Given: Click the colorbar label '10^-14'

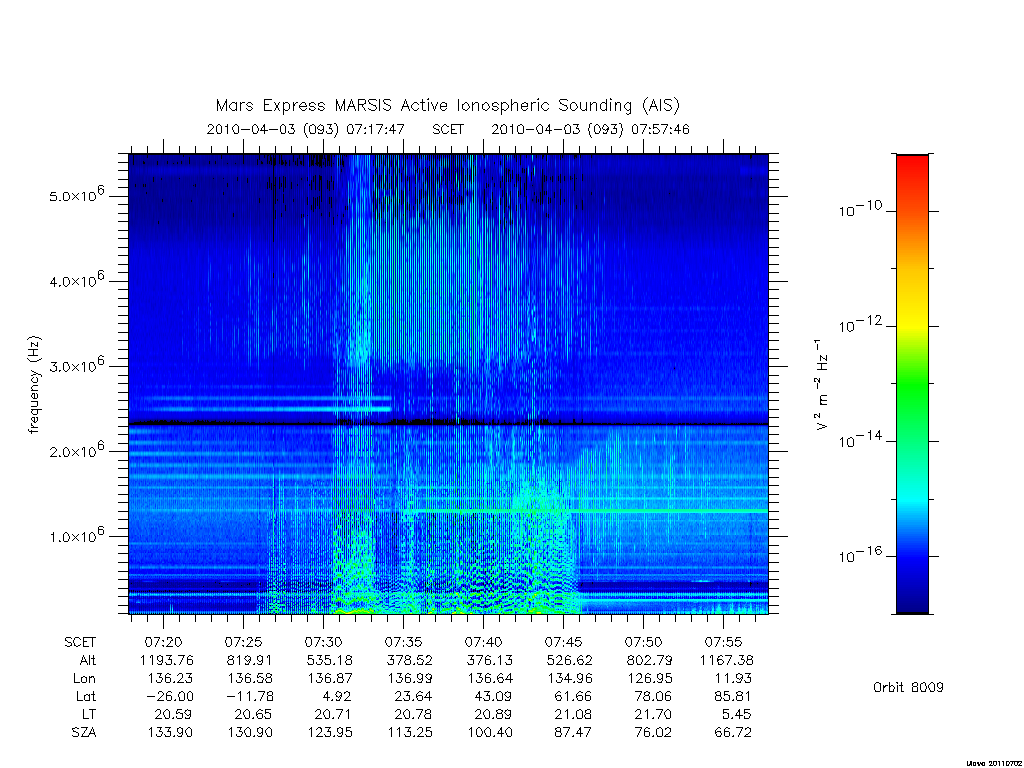Looking at the screenshot, I should point(860,440).
